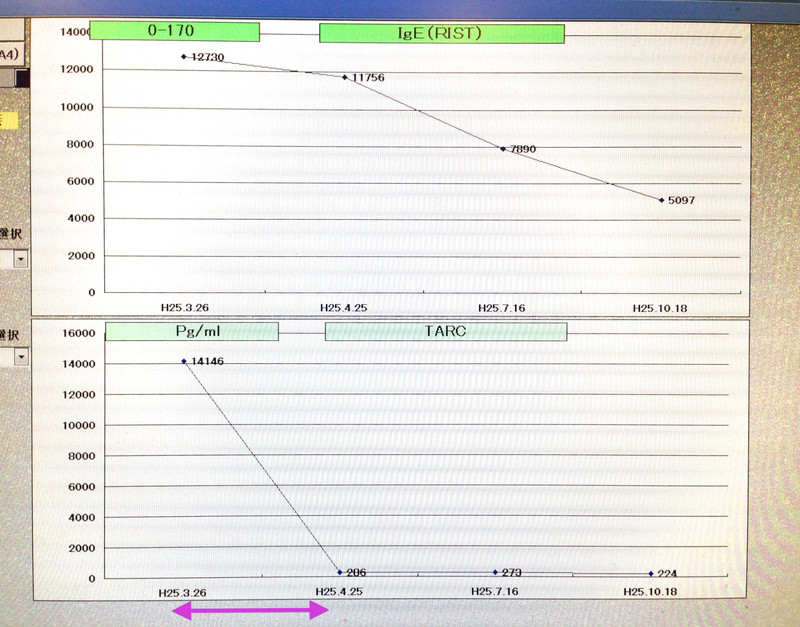Click the 12730 data point on IgE chart
The width and height of the screenshot is (800, 627).
185,57
